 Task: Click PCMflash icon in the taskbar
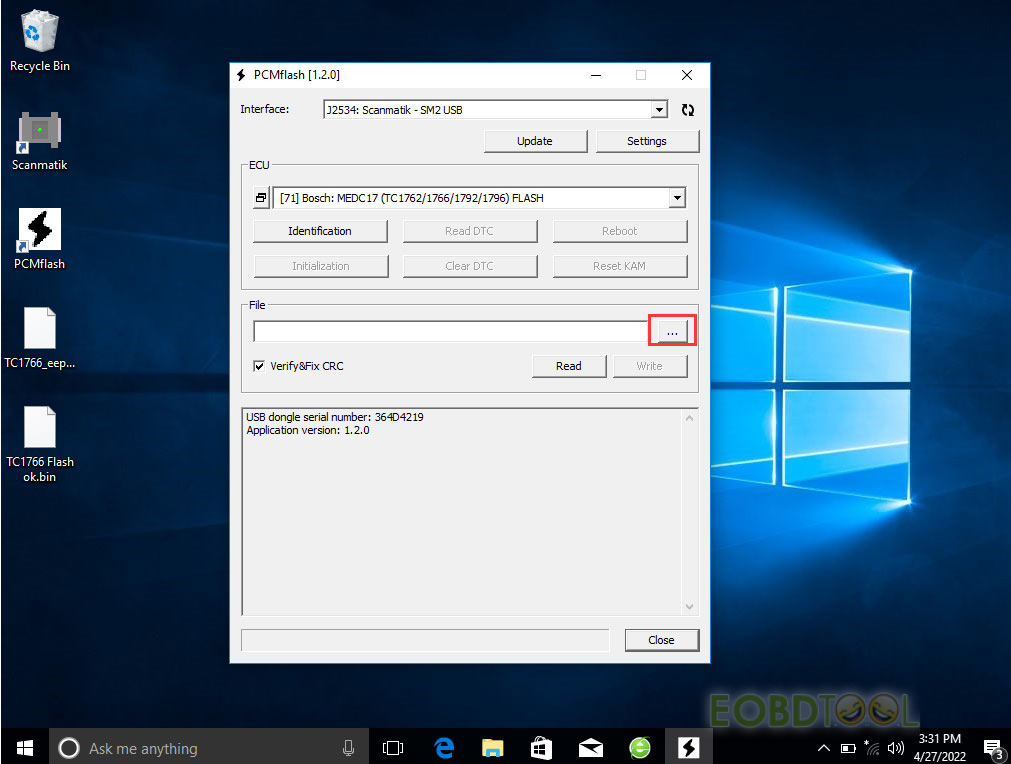pyautogui.click(x=688, y=747)
